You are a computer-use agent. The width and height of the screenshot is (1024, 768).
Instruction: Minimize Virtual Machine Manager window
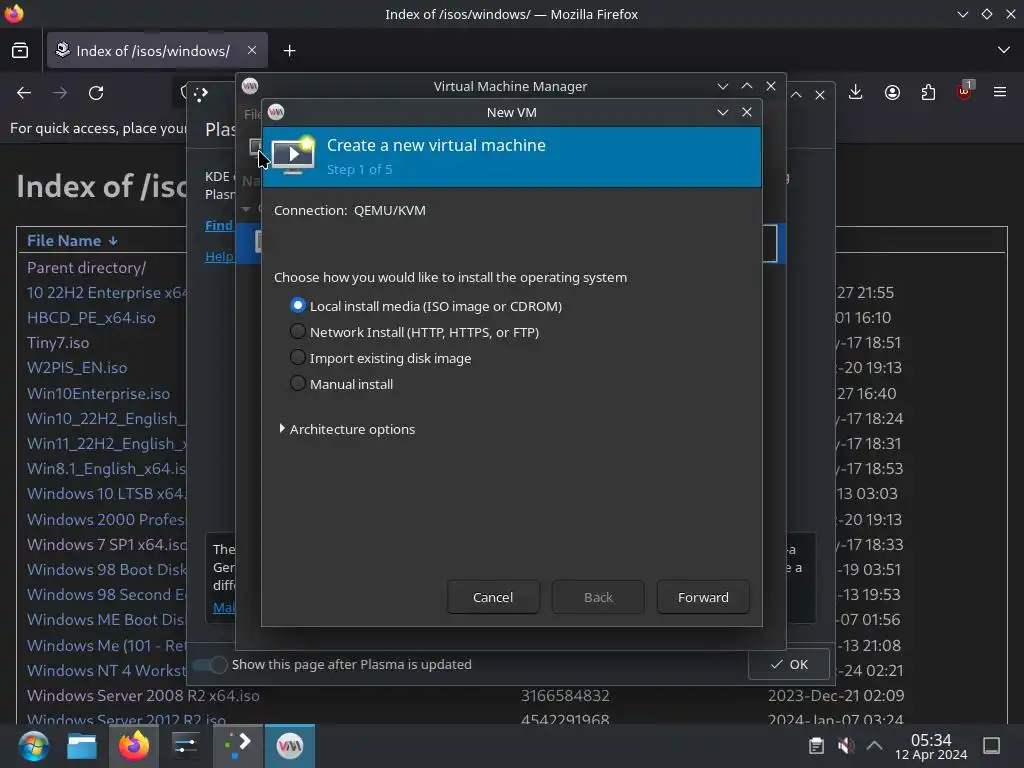[722, 86]
